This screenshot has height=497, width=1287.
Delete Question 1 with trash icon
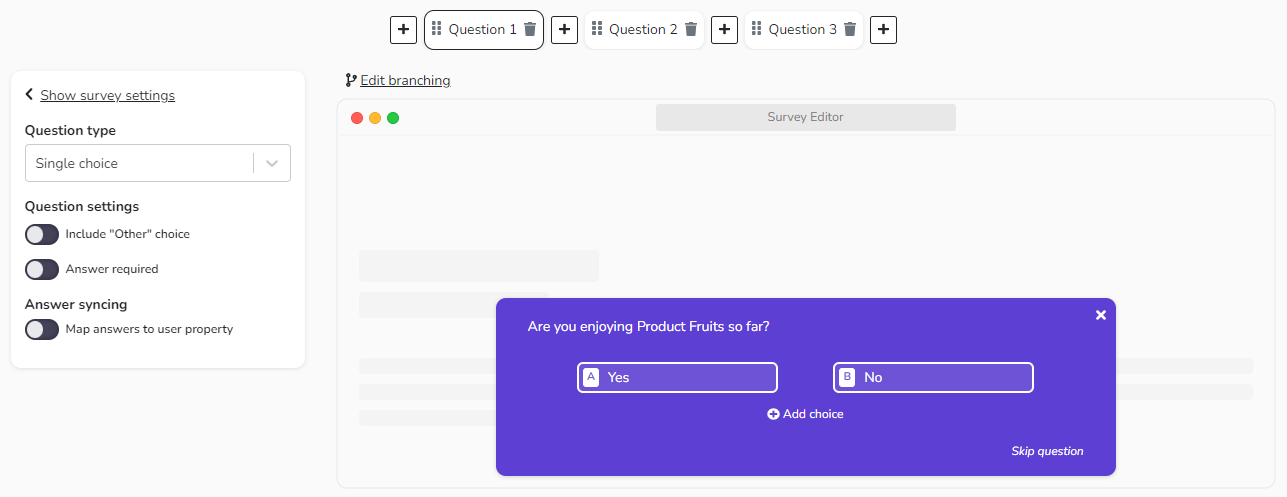click(x=530, y=30)
